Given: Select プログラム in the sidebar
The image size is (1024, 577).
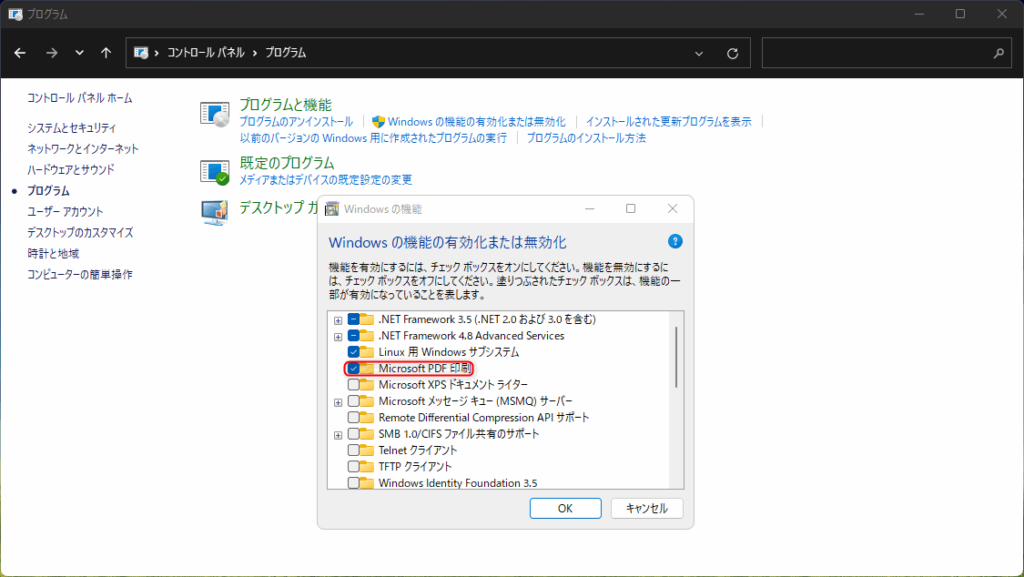Looking at the screenshot, I should point(48,191).
